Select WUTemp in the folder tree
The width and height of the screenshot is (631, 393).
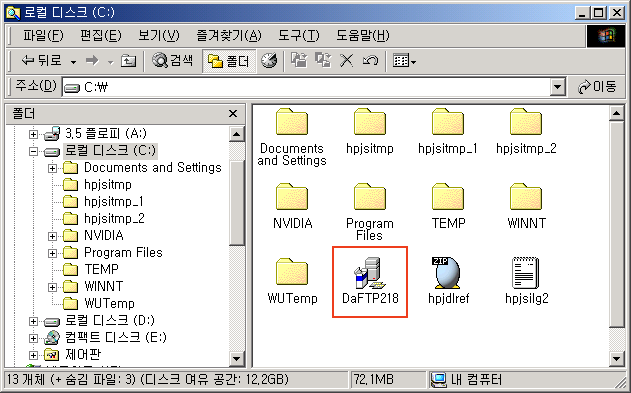pos(109,303)
